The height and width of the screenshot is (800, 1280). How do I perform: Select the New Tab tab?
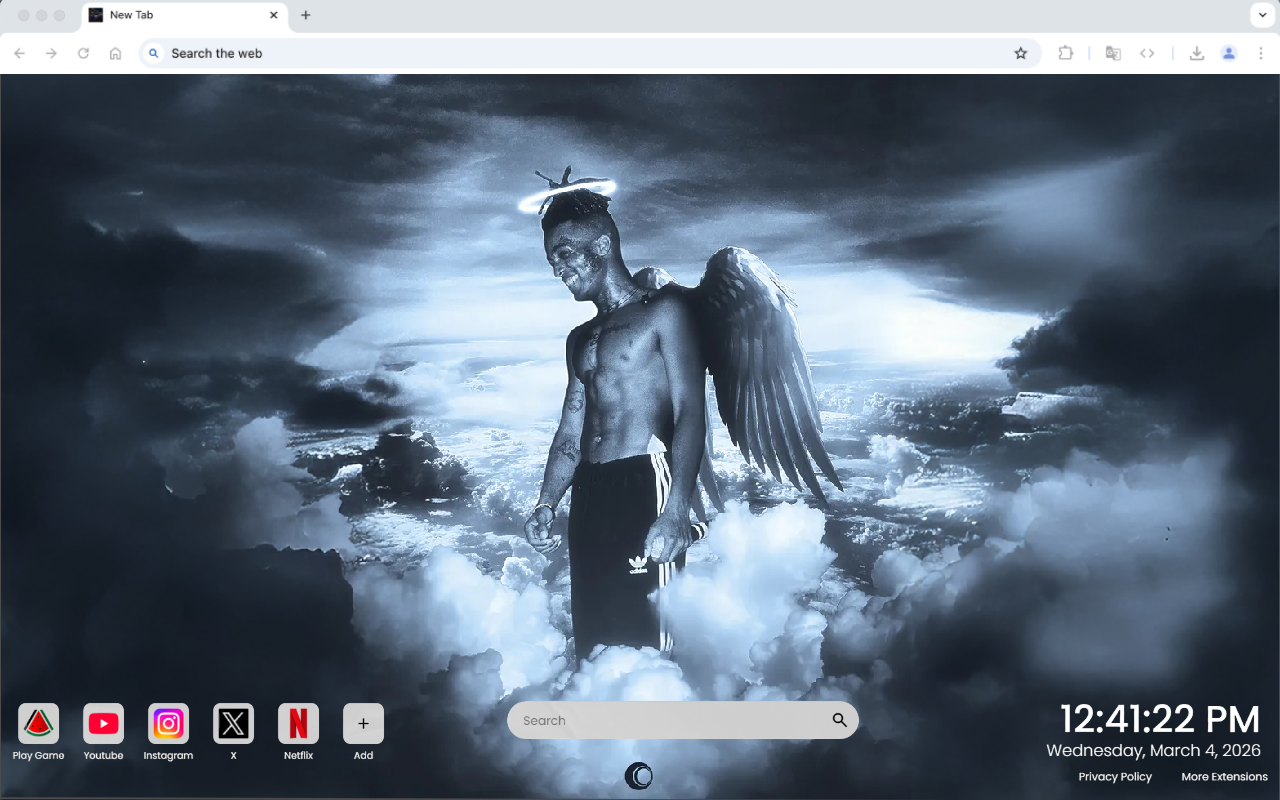pos(185,16)
